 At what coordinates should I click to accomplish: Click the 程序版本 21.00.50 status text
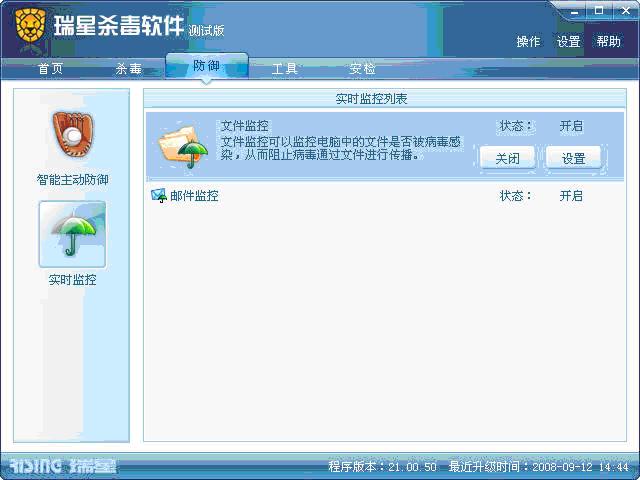(383, 466)
